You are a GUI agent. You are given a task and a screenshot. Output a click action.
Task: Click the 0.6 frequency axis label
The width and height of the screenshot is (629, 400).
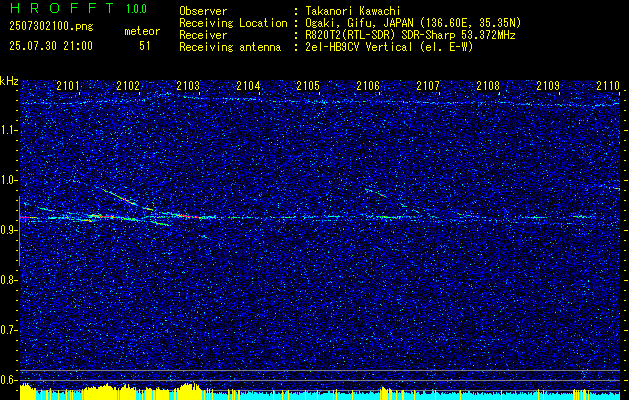8,380
